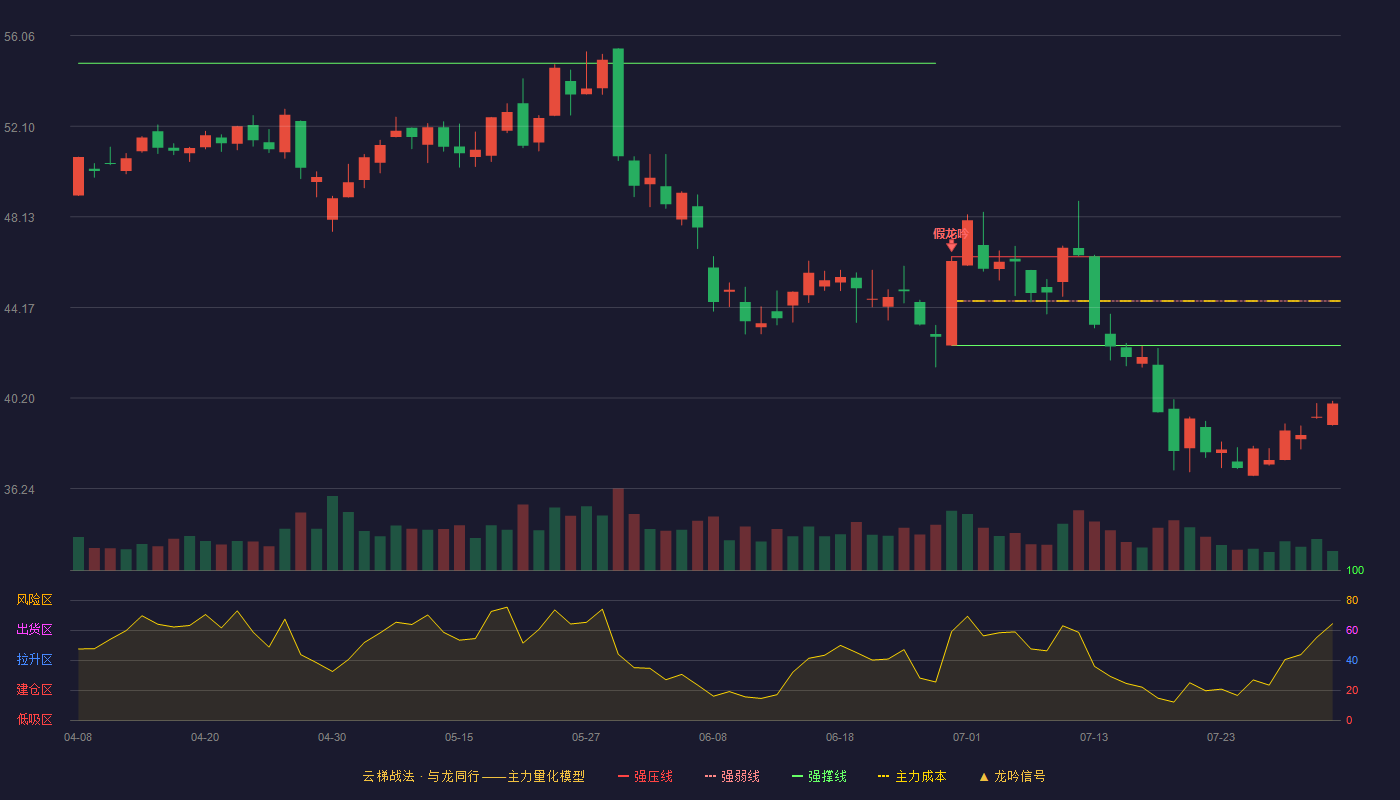Click the 拉升区 zone label
The width and height of the screenshot is (1400, 800).
[x=34, y=660]
